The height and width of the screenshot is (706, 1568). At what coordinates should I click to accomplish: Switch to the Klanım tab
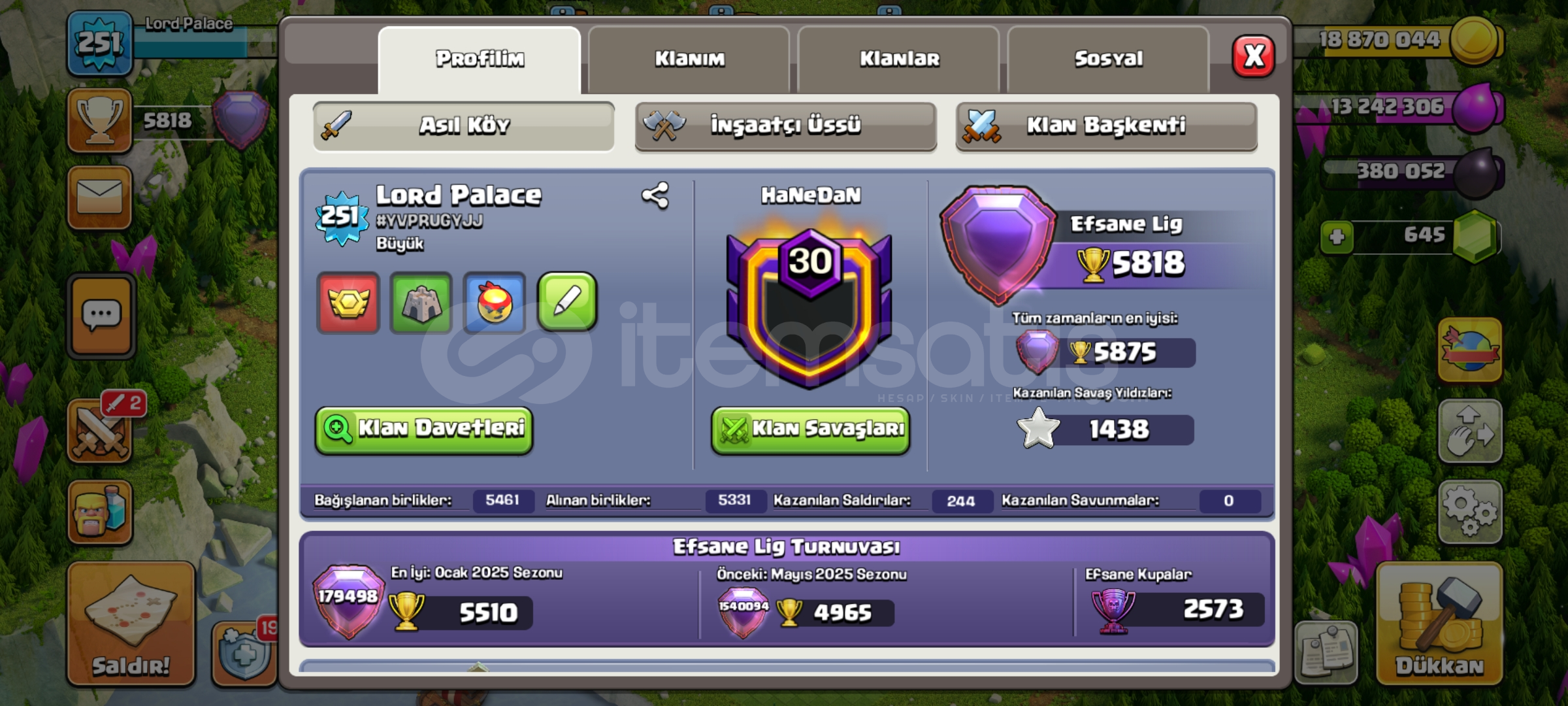pos(689,59)
